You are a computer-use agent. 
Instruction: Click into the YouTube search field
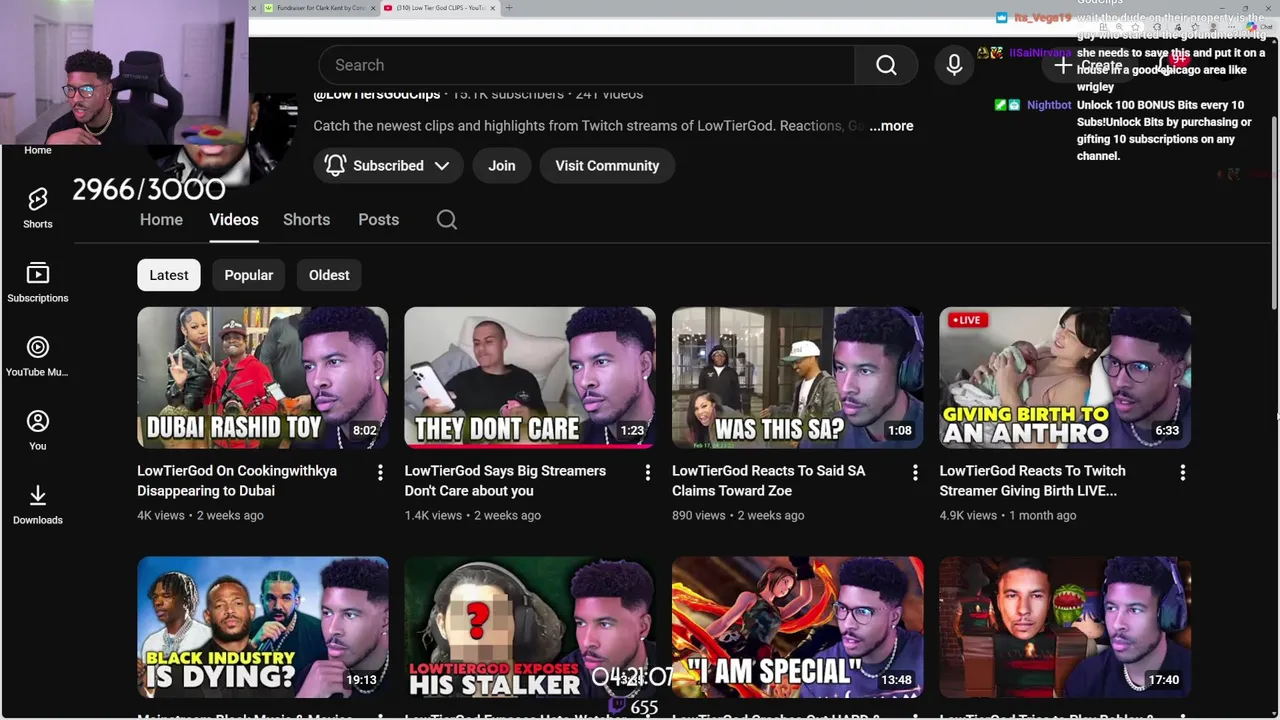586,65
